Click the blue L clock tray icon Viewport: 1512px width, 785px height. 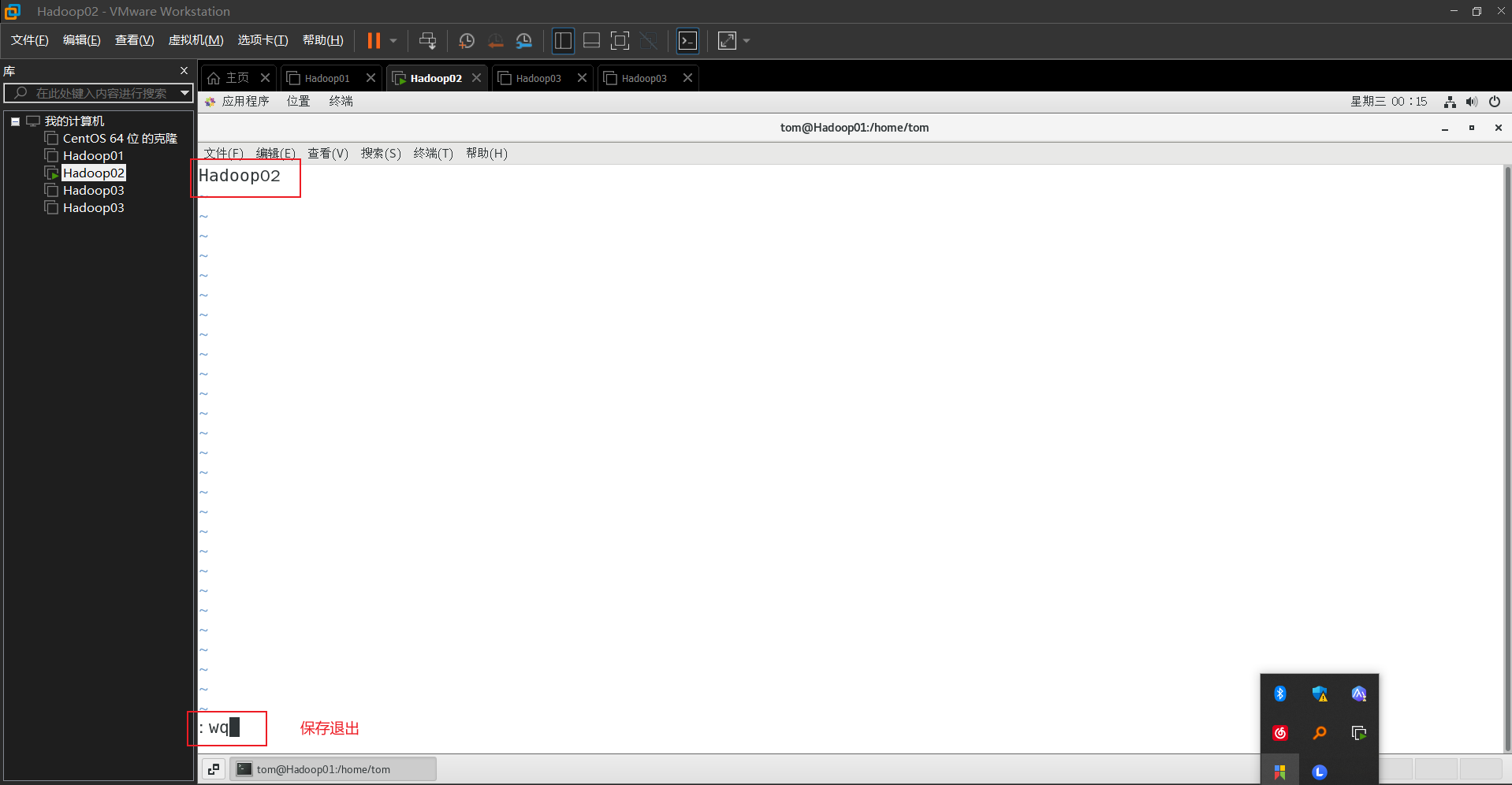1320,772
